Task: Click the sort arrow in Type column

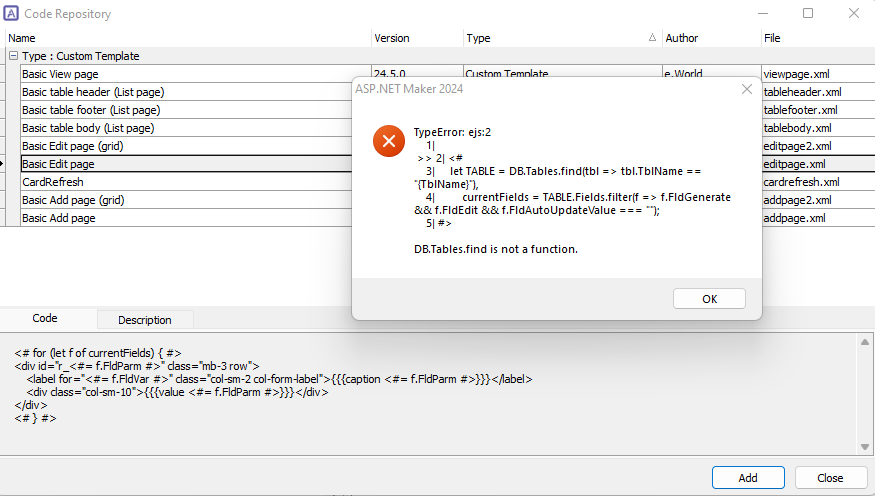Action: tap(652, 37)
